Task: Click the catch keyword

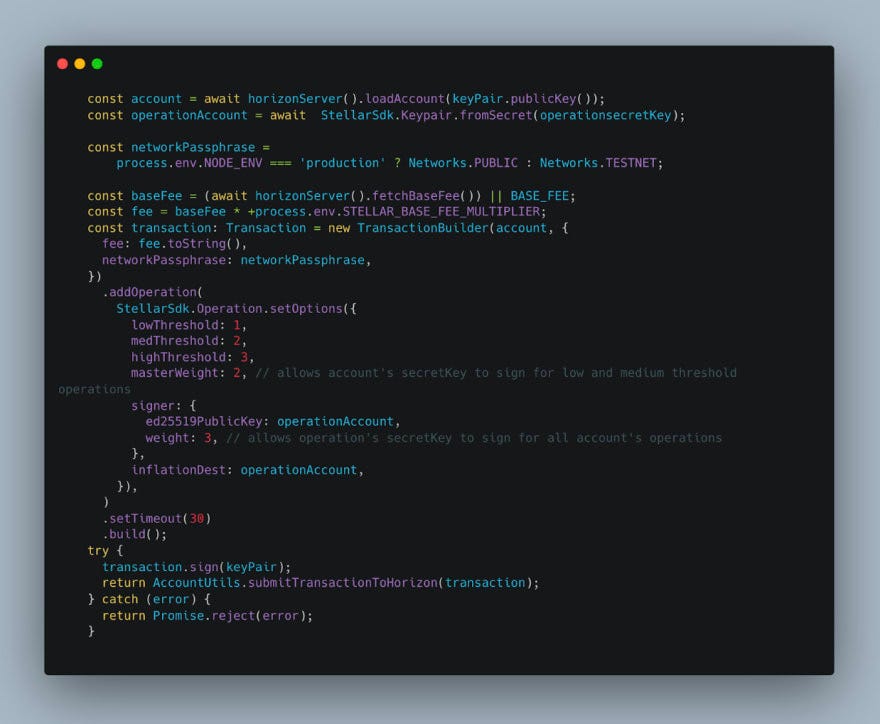Action: pyautogui.click(x=120, y=599)
